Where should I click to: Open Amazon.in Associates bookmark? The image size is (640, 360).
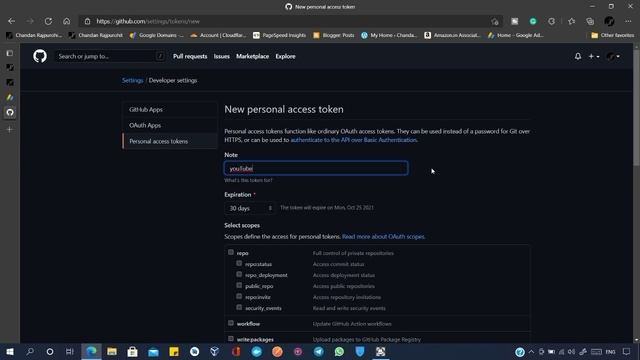pos(453,36)
